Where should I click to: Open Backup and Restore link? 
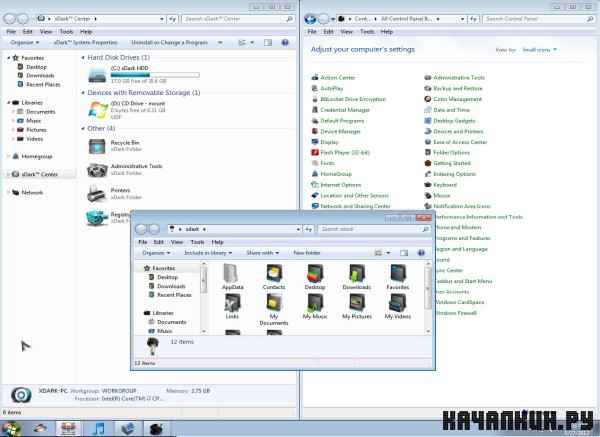point(458,88)
